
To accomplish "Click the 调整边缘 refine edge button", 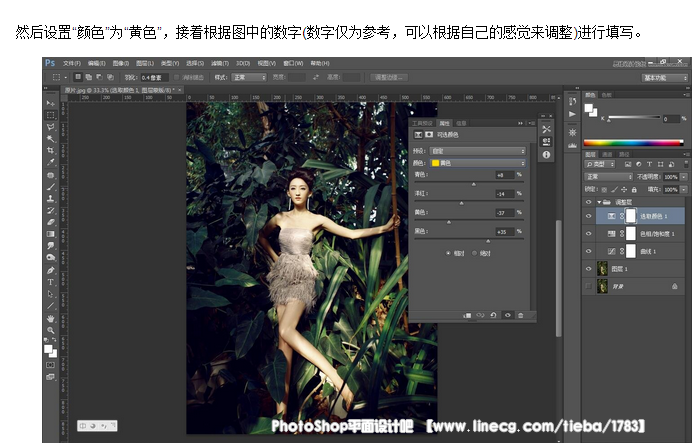I will pos(389,77).
